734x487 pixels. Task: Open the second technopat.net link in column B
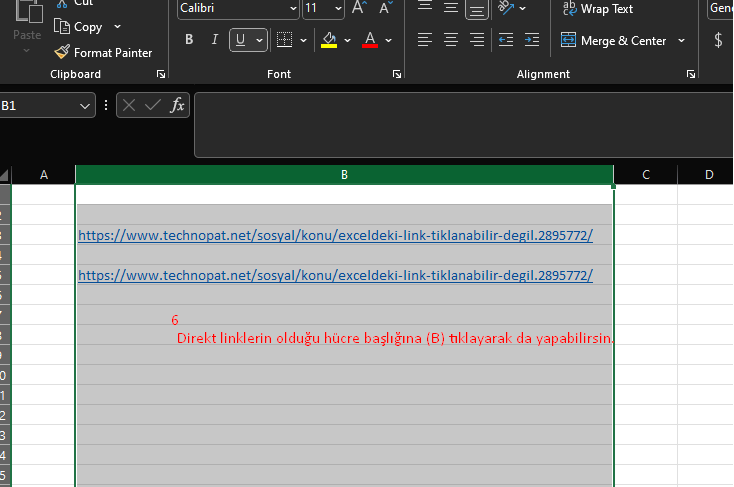tap(335, 275)
